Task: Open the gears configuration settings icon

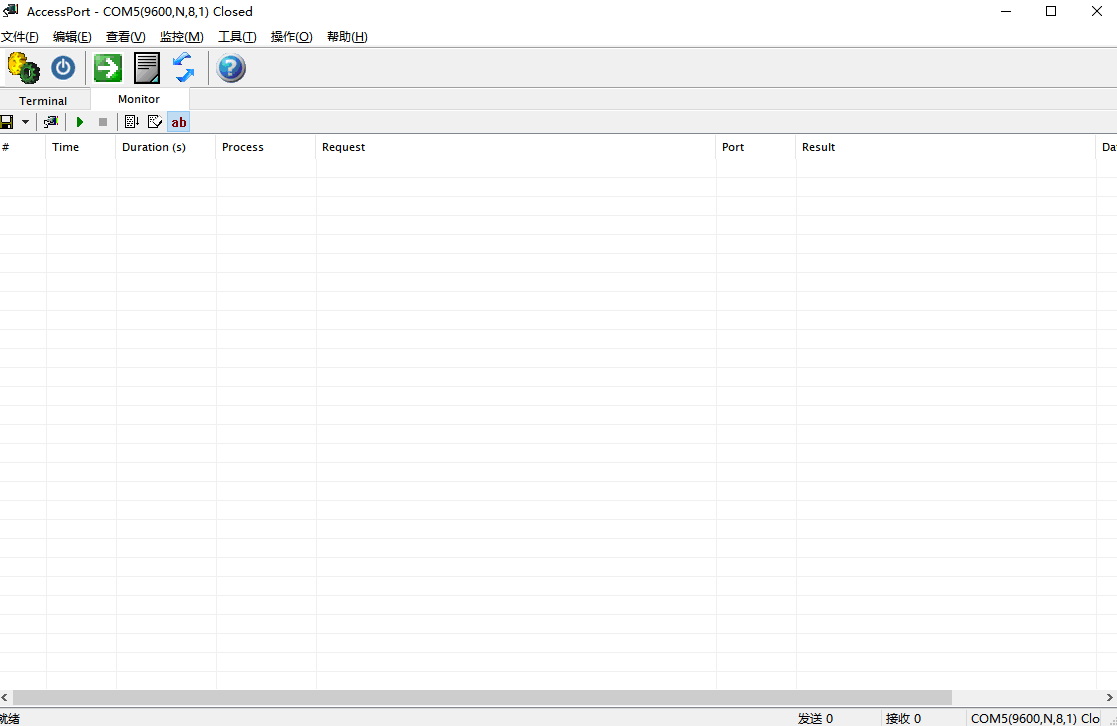Action: click(x=23, y=68)
